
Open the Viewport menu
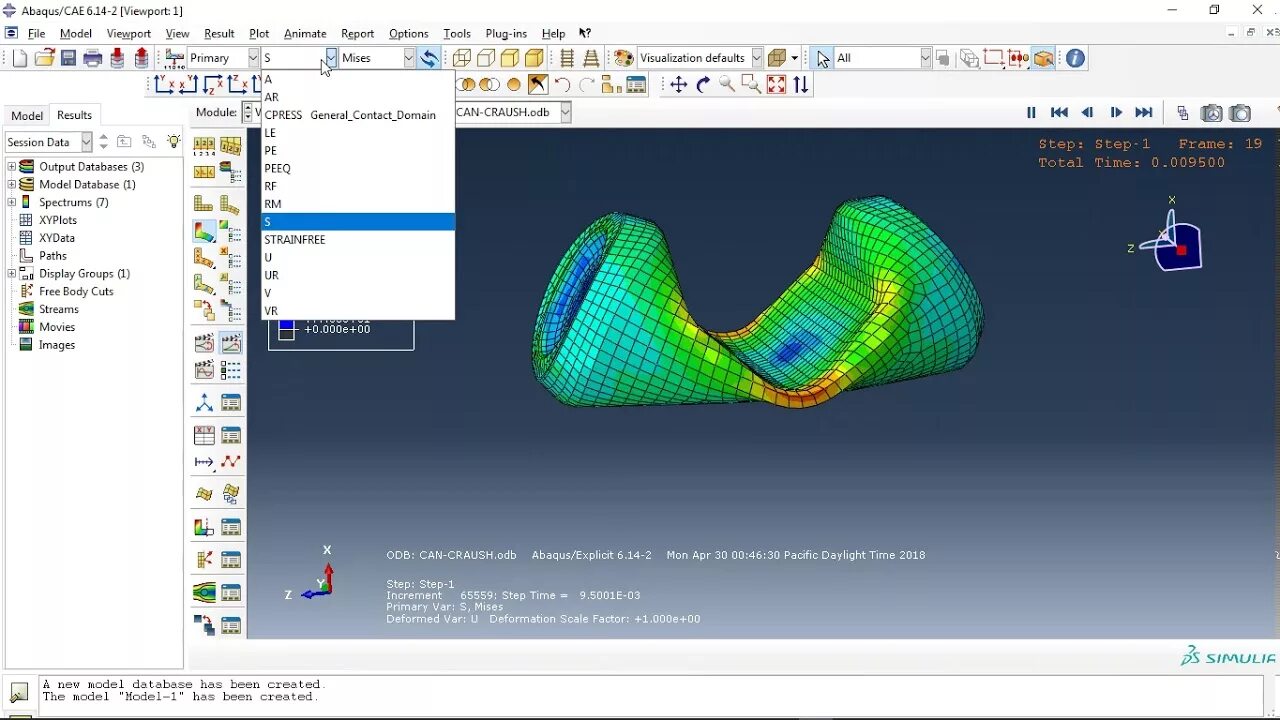pos(128,33)
